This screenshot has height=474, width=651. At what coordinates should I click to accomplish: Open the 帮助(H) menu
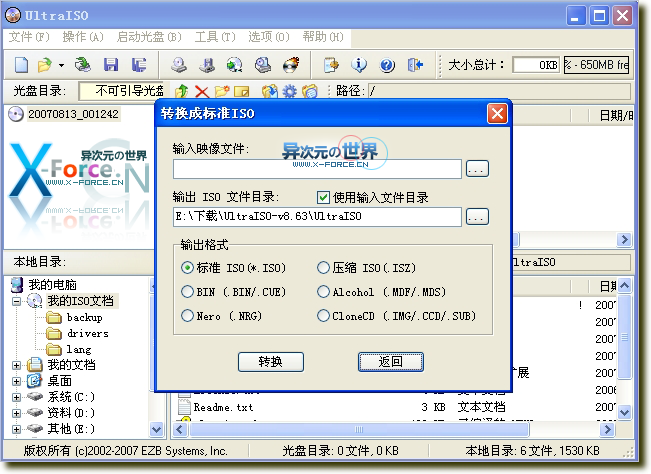point(323,37)
